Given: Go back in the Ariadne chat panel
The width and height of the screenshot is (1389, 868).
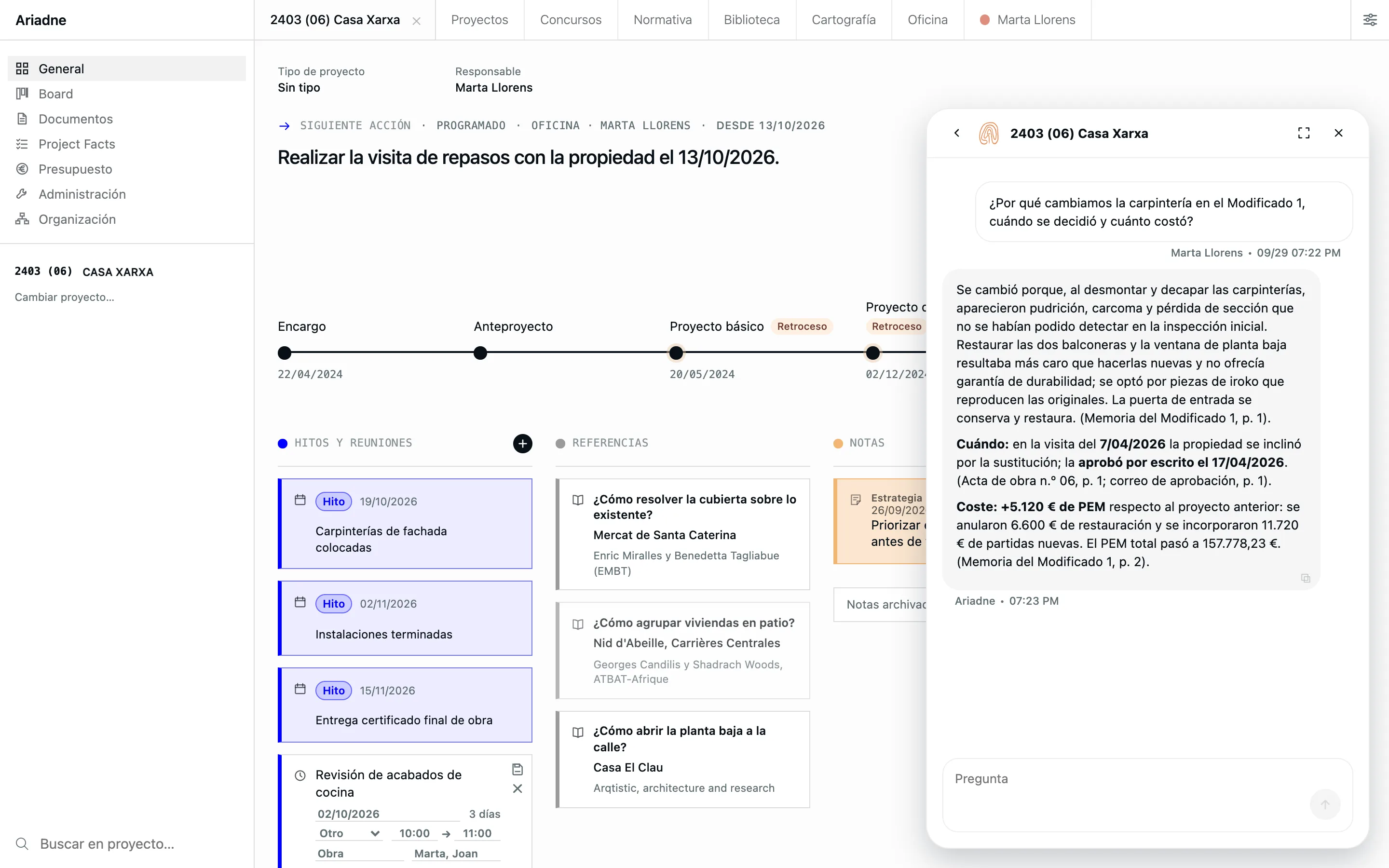Looking at the screenshot, I should coord(957,133).
